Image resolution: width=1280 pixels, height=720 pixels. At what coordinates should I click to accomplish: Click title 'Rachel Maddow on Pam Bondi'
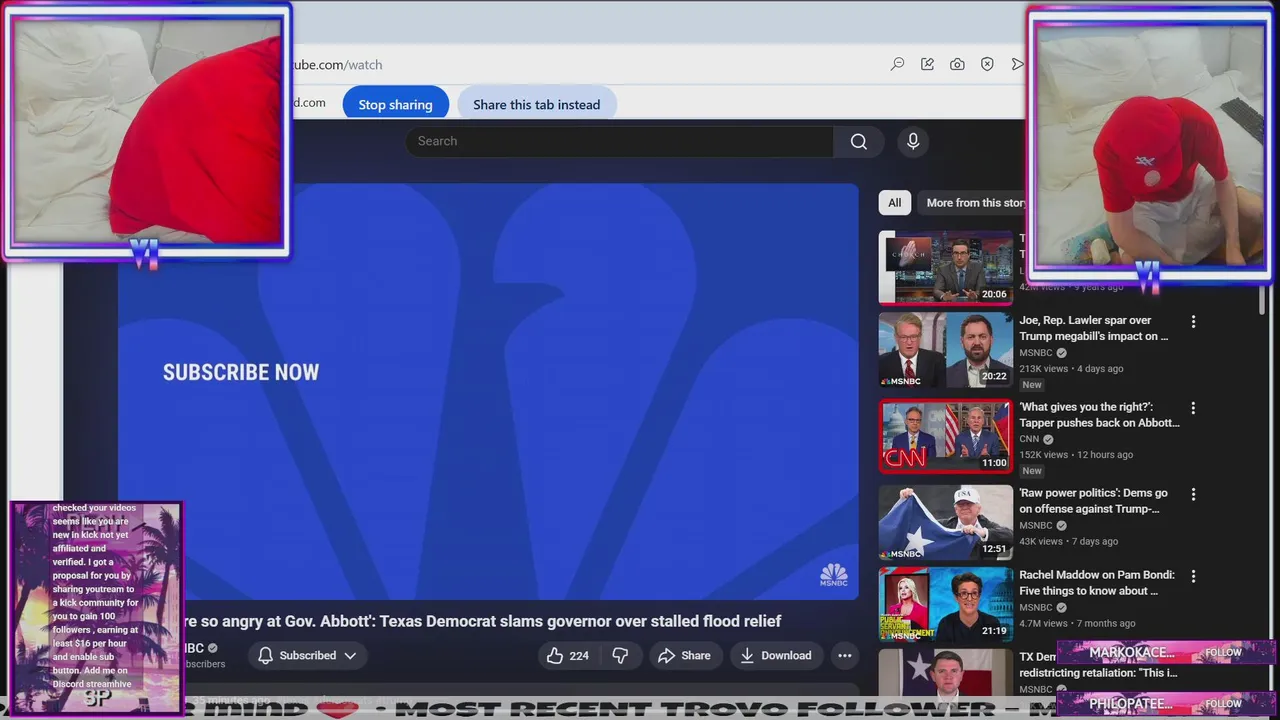[1096, 583]
